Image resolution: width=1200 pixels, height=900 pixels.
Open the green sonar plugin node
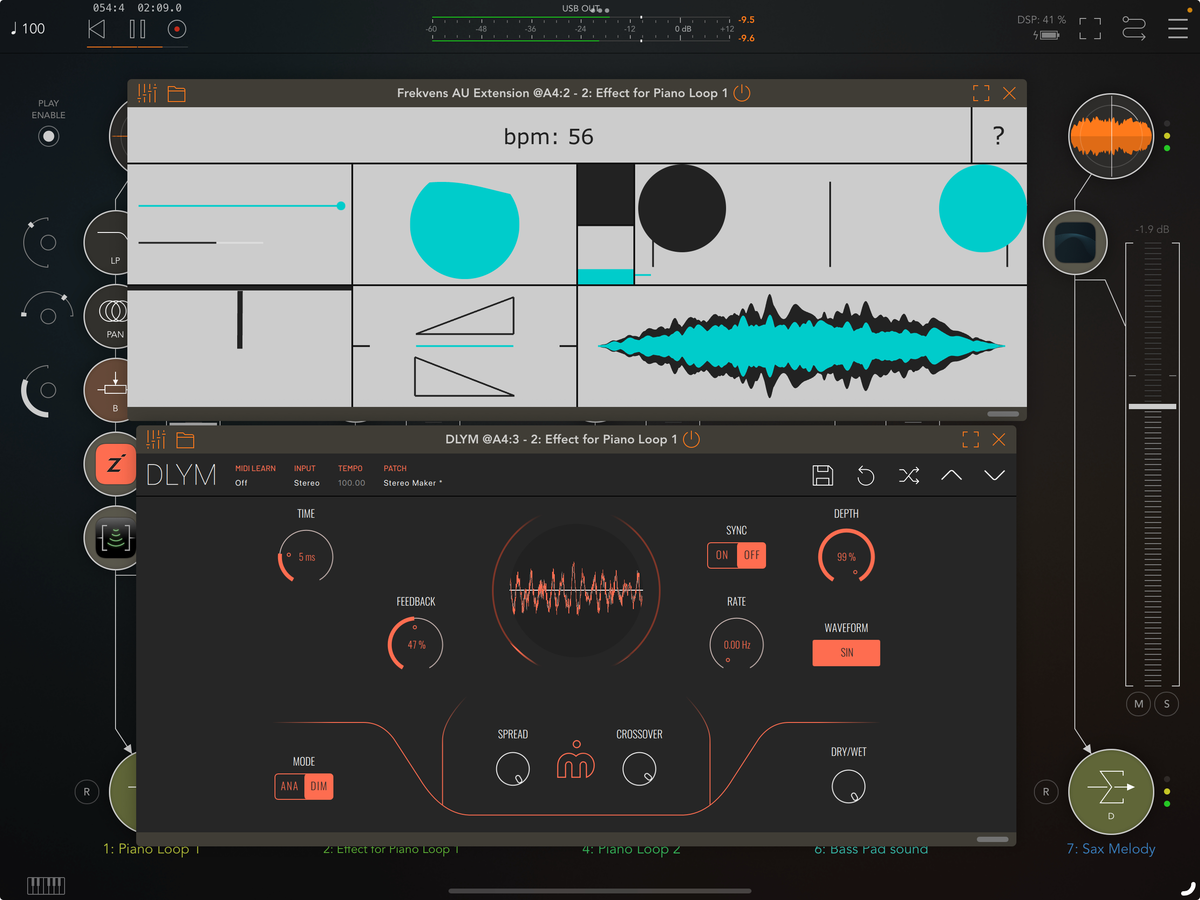coord(112,538)
